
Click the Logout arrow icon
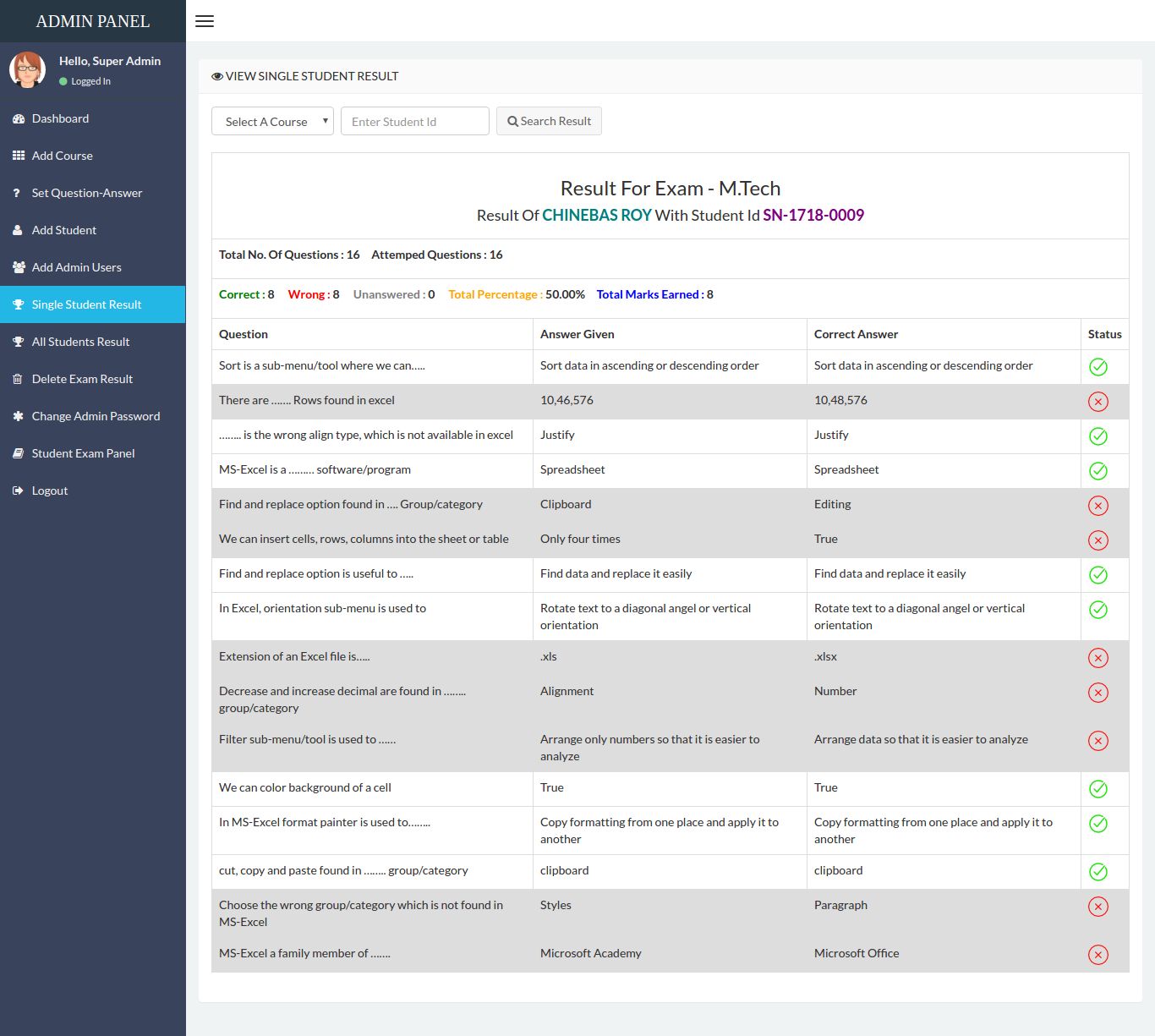click(x=18, y=491)
